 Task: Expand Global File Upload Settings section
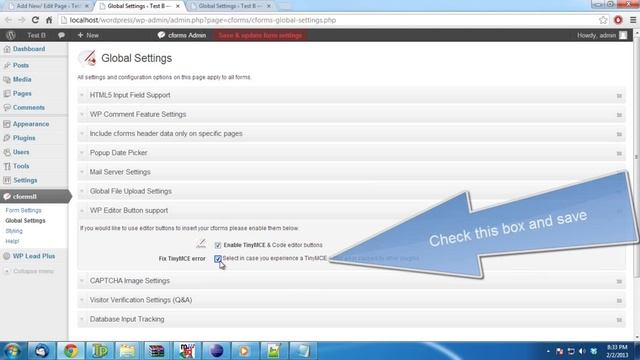pos(351,191)
